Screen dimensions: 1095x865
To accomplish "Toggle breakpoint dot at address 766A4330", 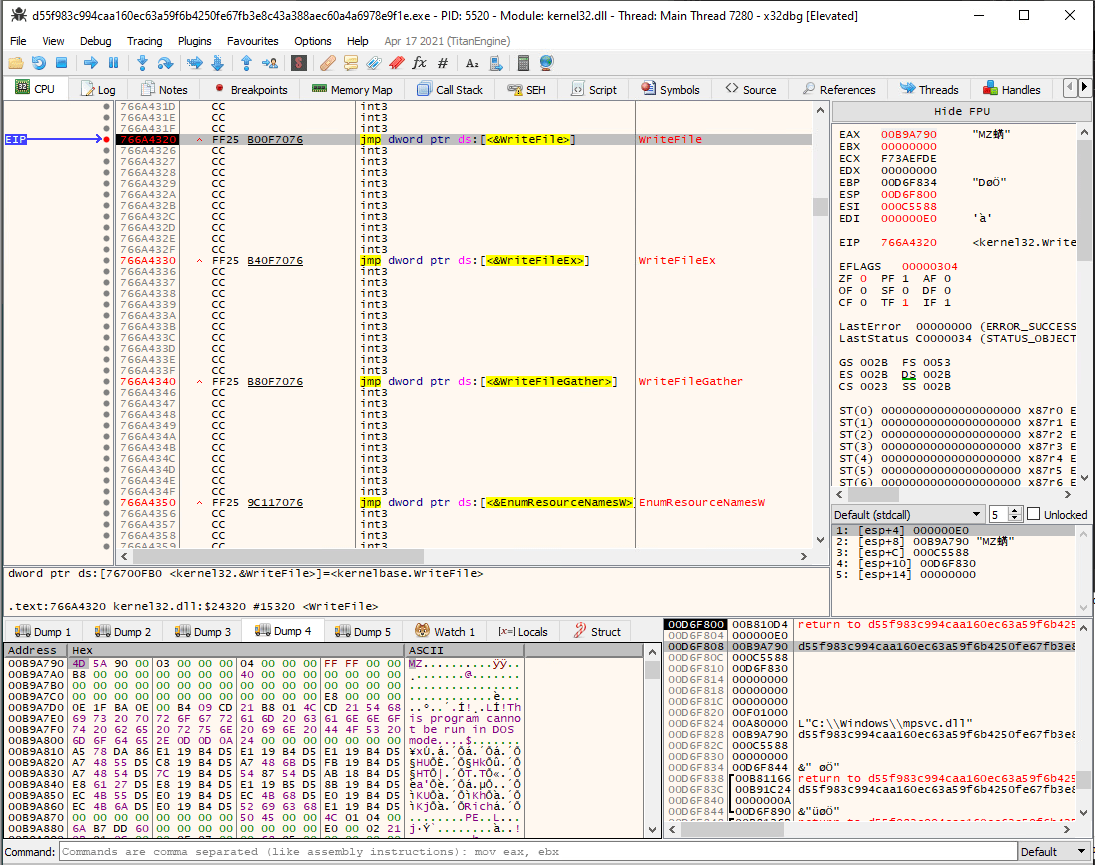I will 106,260.
